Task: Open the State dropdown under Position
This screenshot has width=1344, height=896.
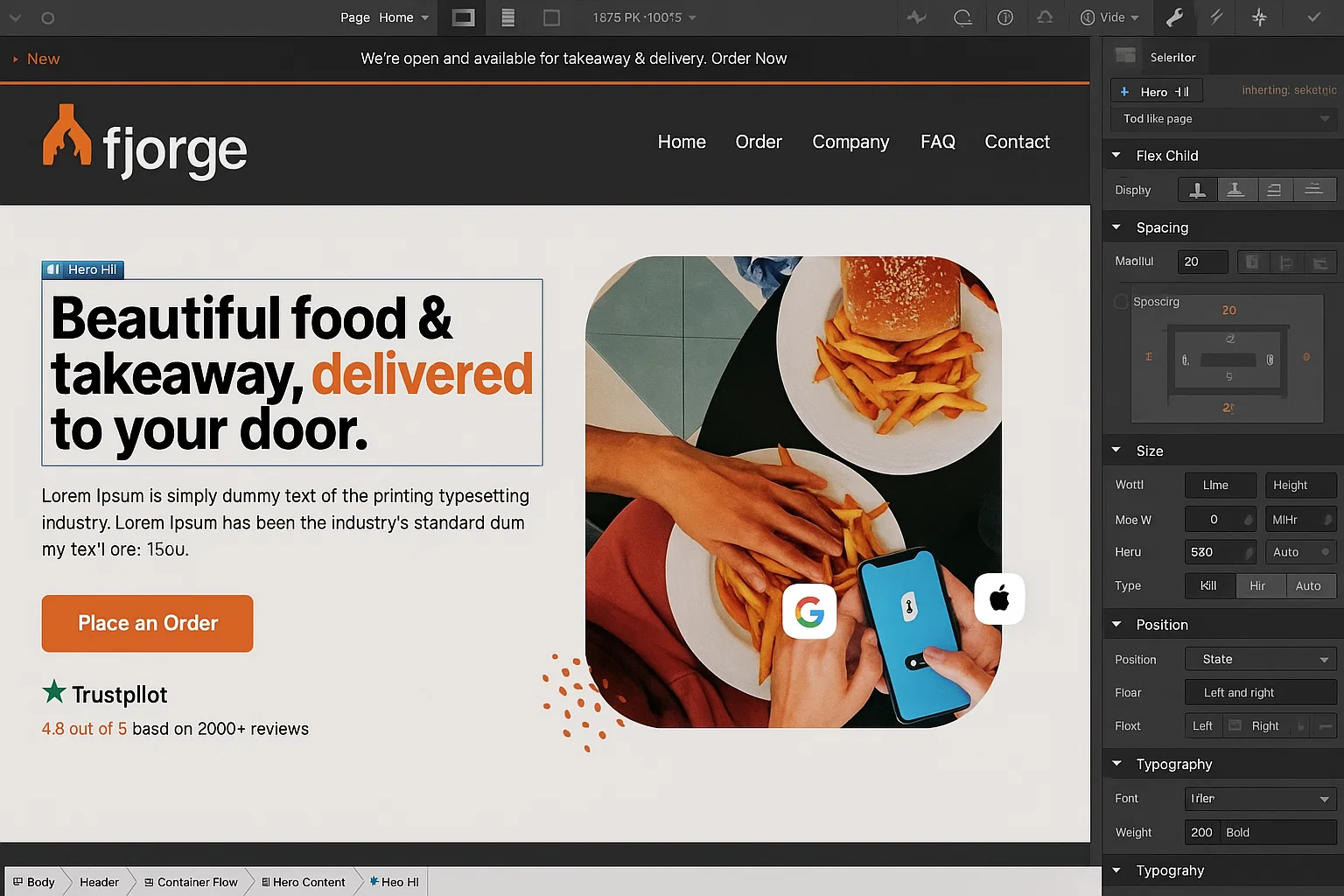Action: 1260,659
